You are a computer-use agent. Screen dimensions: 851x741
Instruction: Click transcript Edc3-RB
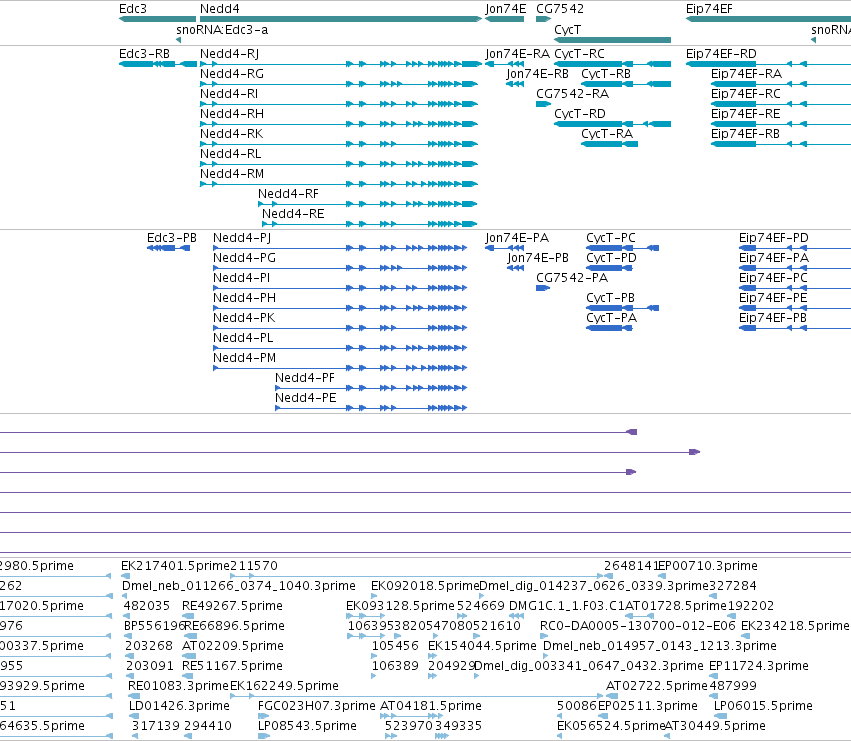[157, 64]
